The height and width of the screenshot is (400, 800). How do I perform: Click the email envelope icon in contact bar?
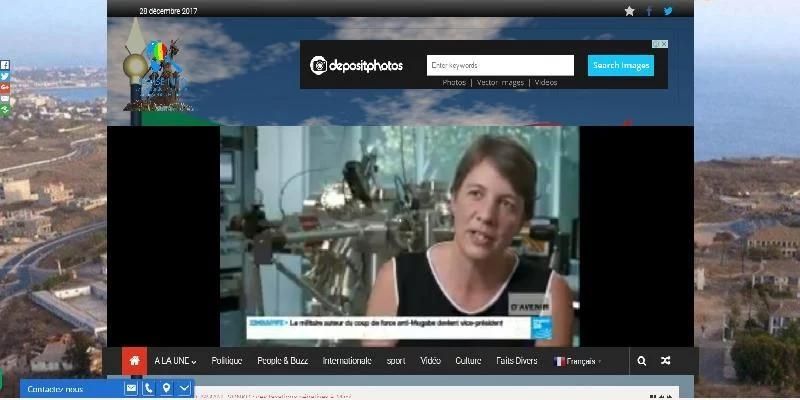[131, 389]
